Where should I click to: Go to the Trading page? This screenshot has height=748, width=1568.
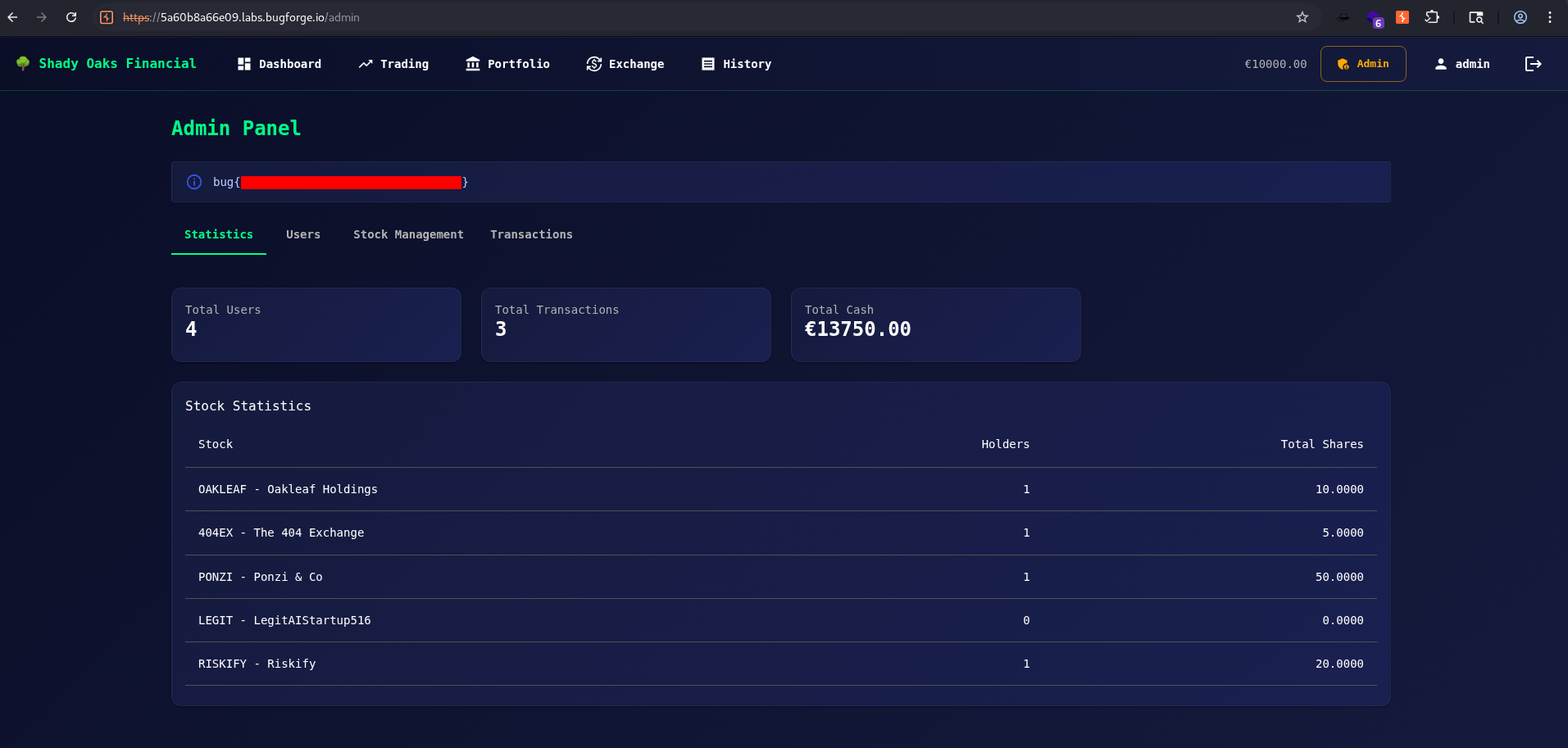393,64
